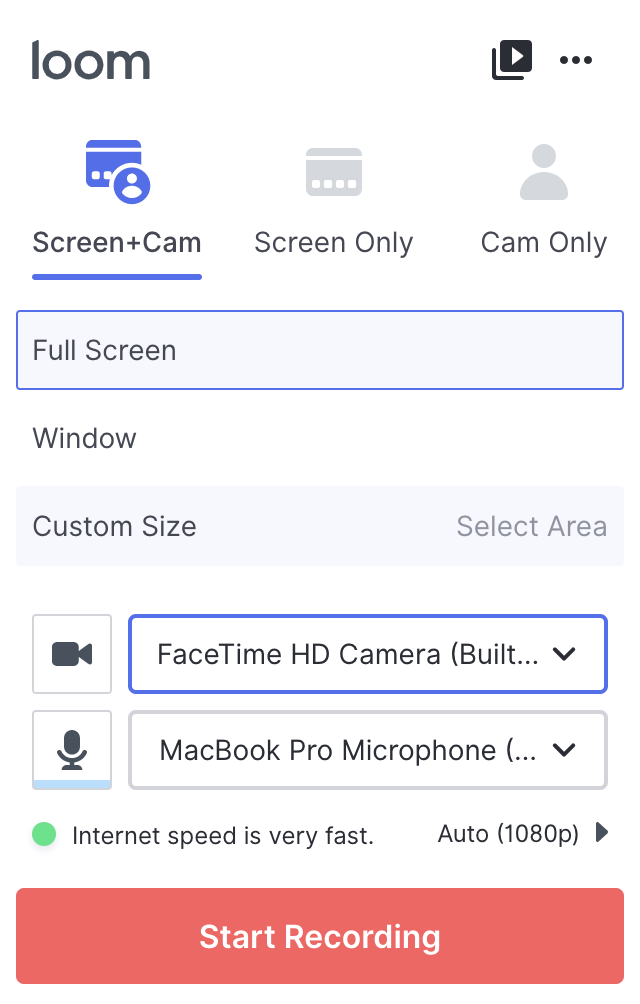Viewport: 640px width, 1004px height.
Task: Toggle the camera on/off button
Action: [x=72, y=654]
